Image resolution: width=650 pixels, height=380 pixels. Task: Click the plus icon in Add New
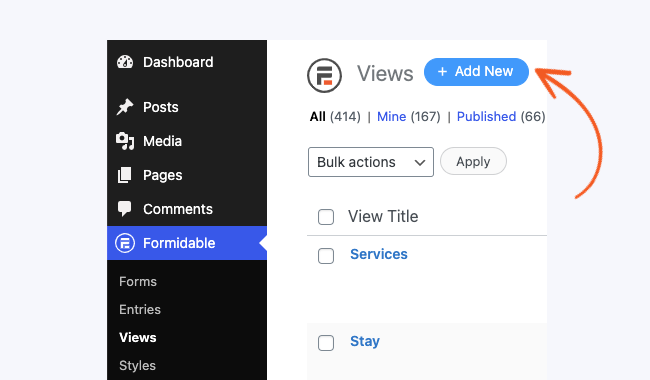click(442, 72)
